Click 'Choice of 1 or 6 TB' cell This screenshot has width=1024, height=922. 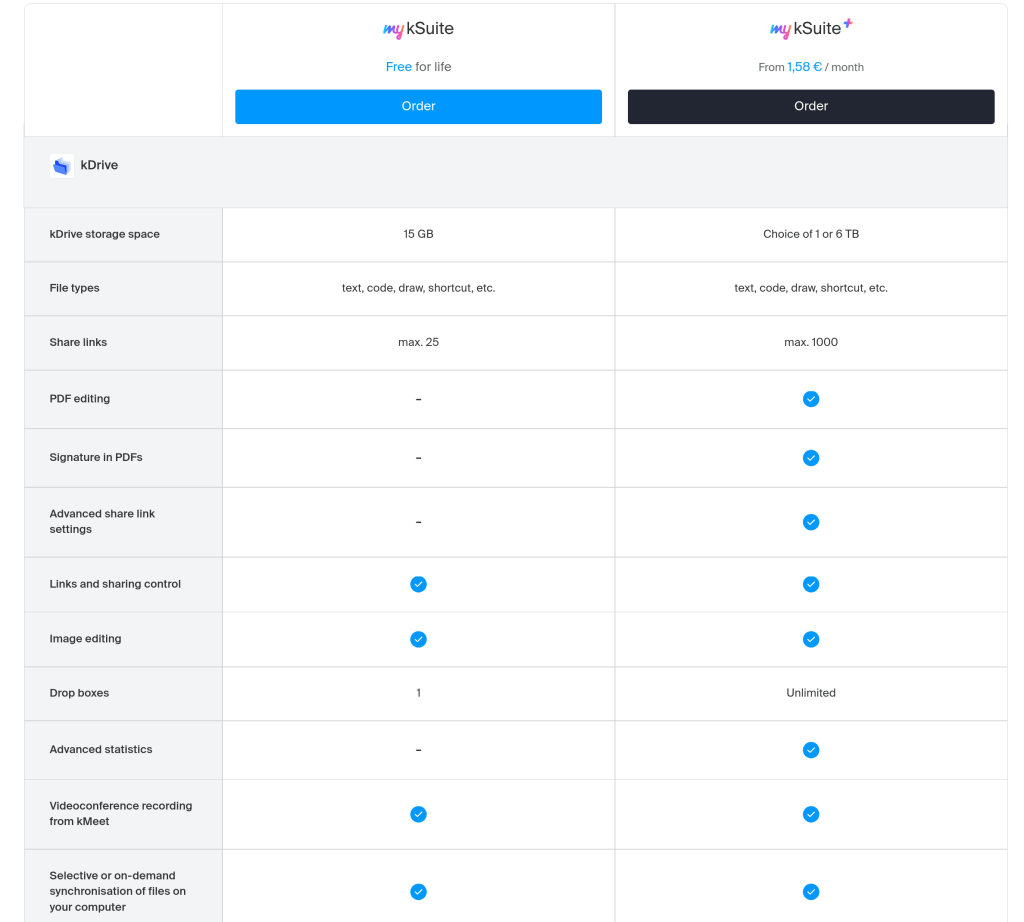(810, 234)
